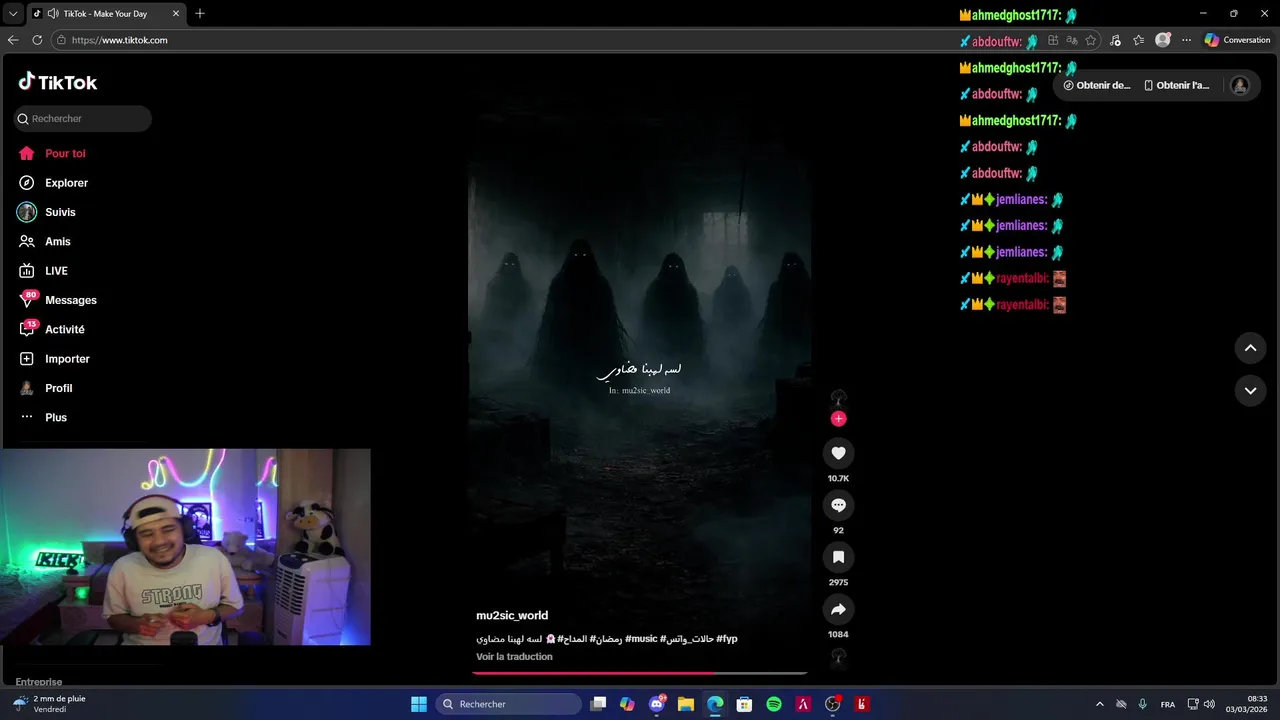This screenshot has height=720, width=1280.
Task: Open Spotify from the taskbar
Action: coord(774,704)
